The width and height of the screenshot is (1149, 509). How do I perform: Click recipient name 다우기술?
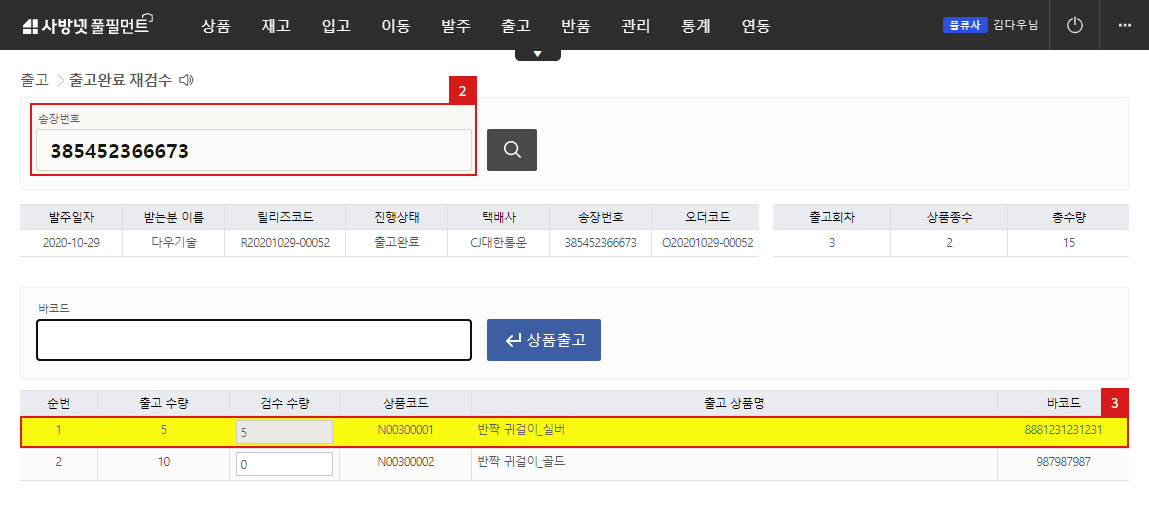coord(174,242)
